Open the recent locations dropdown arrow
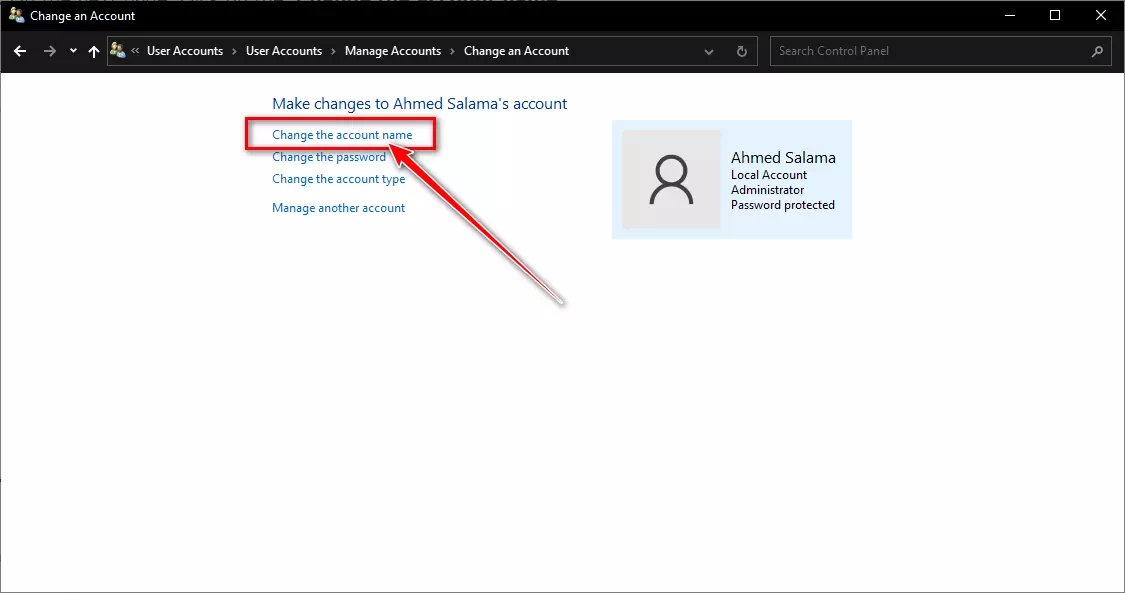The height and width of the screenshot is (593, 1125). (x=73, y=51)
